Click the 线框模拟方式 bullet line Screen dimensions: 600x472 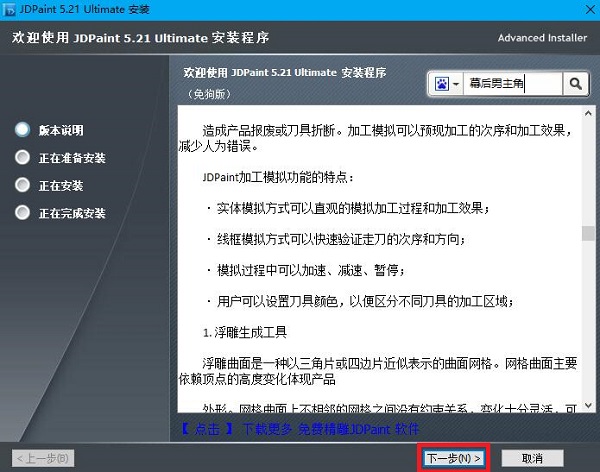click(336, 239)
